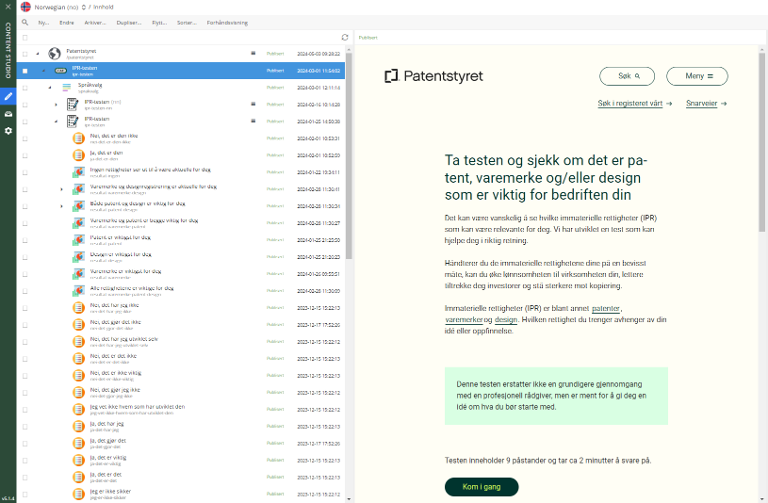This screenshot has width=768, height=503.
Task: Click the orange icon of 'Jeg er ikke sikker'
Action: [78, 494]
